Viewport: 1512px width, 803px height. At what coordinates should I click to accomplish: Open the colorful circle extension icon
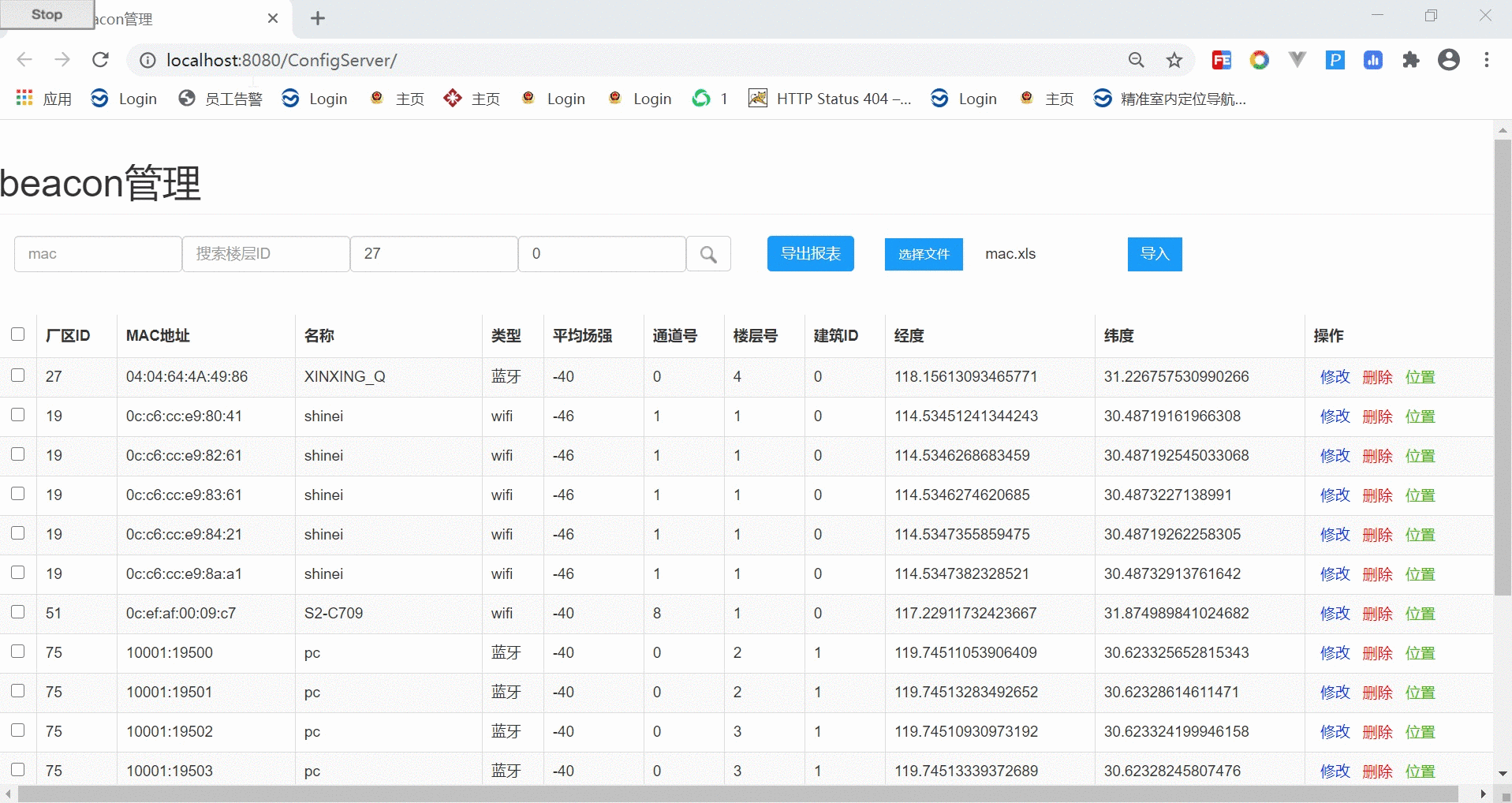(1260, 60)
